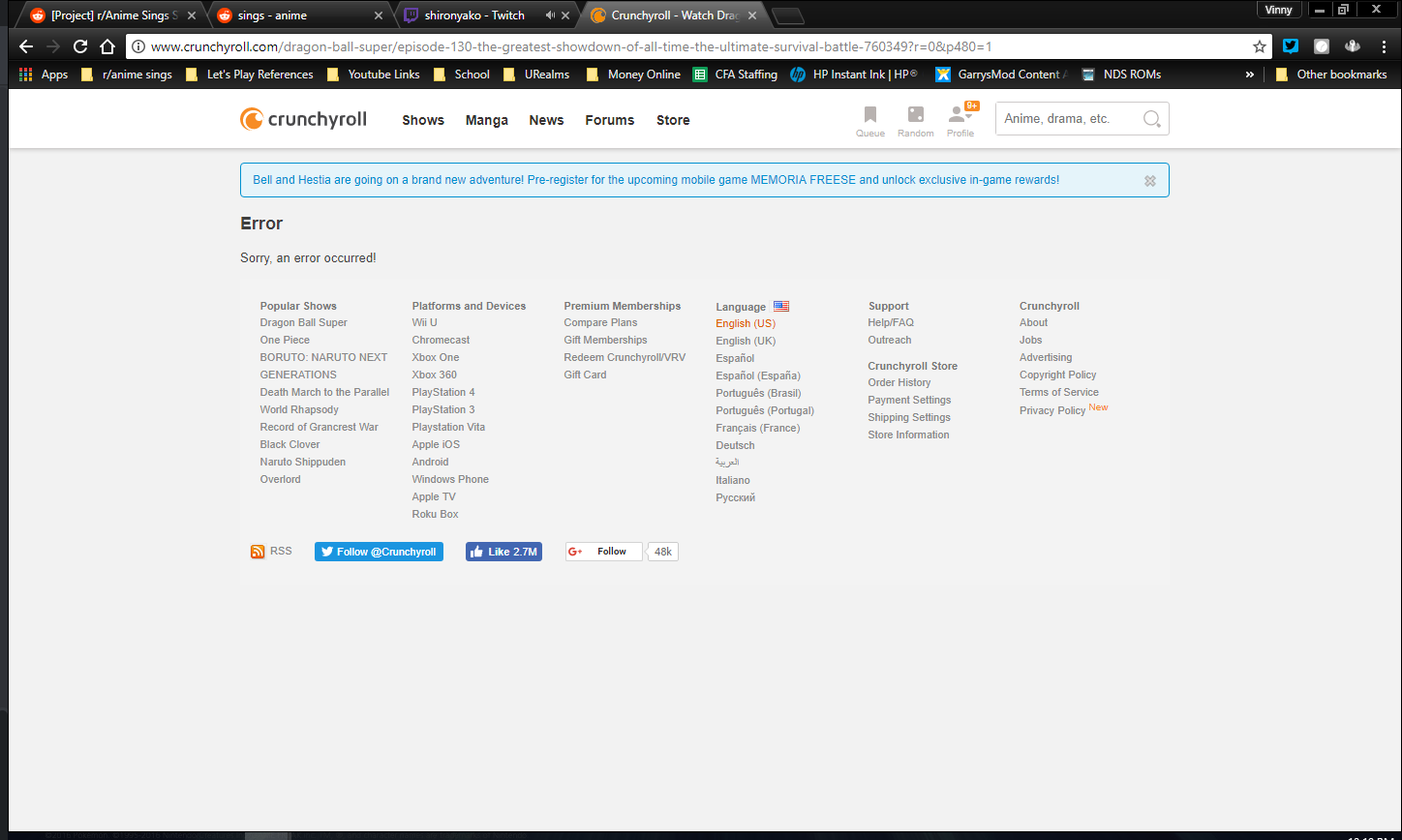The image size is (1402, 840).
Task: Open the HP Instant Ink bookmark
Action: tap(854, 75)
